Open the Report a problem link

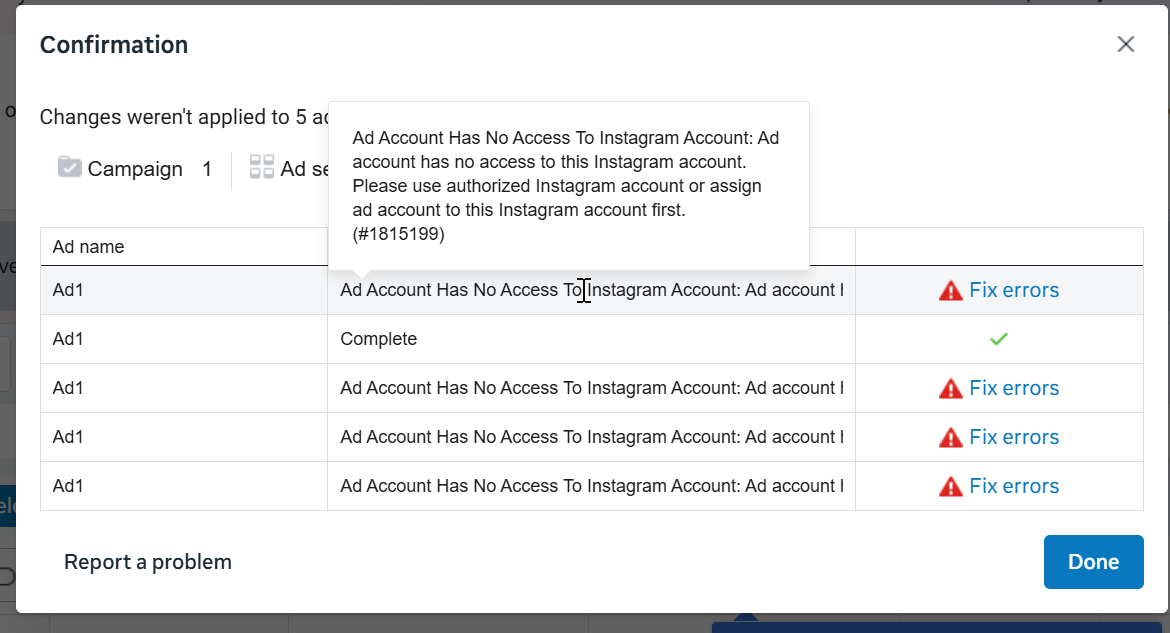click(x=148, y=562)
